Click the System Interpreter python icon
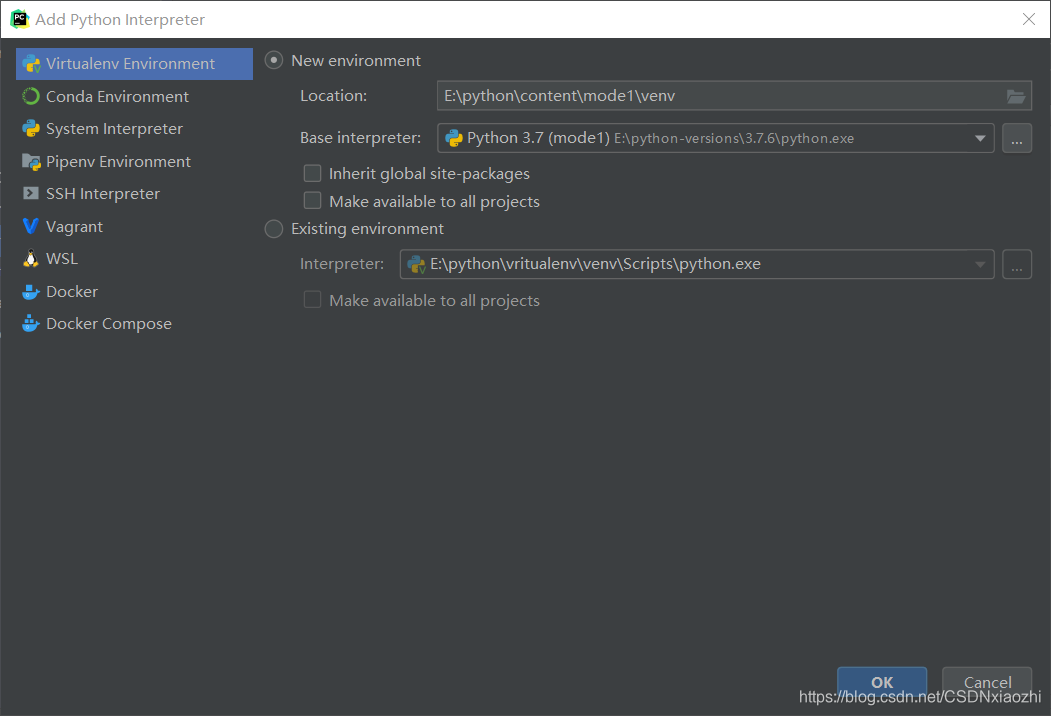Image resolution: width=1051 pixels, height=716 pixels. tap(31, 129)
